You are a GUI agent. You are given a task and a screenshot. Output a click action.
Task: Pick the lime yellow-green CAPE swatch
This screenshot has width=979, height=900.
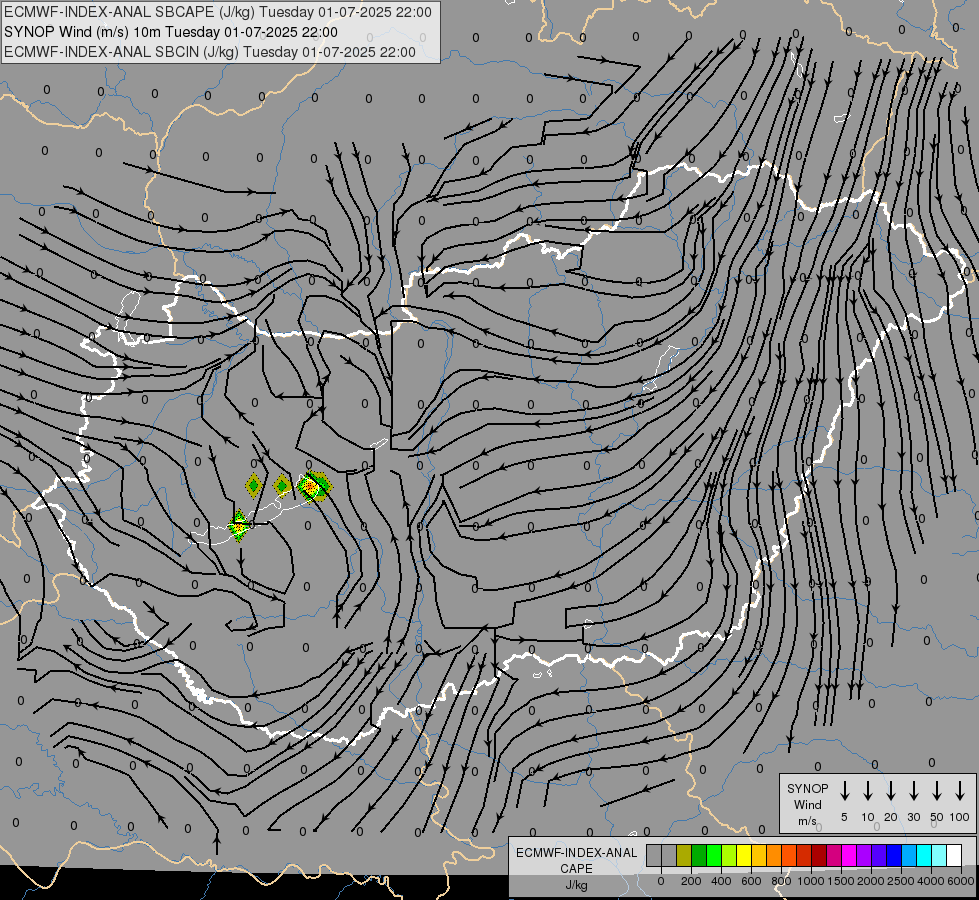[x=729, y=856]
